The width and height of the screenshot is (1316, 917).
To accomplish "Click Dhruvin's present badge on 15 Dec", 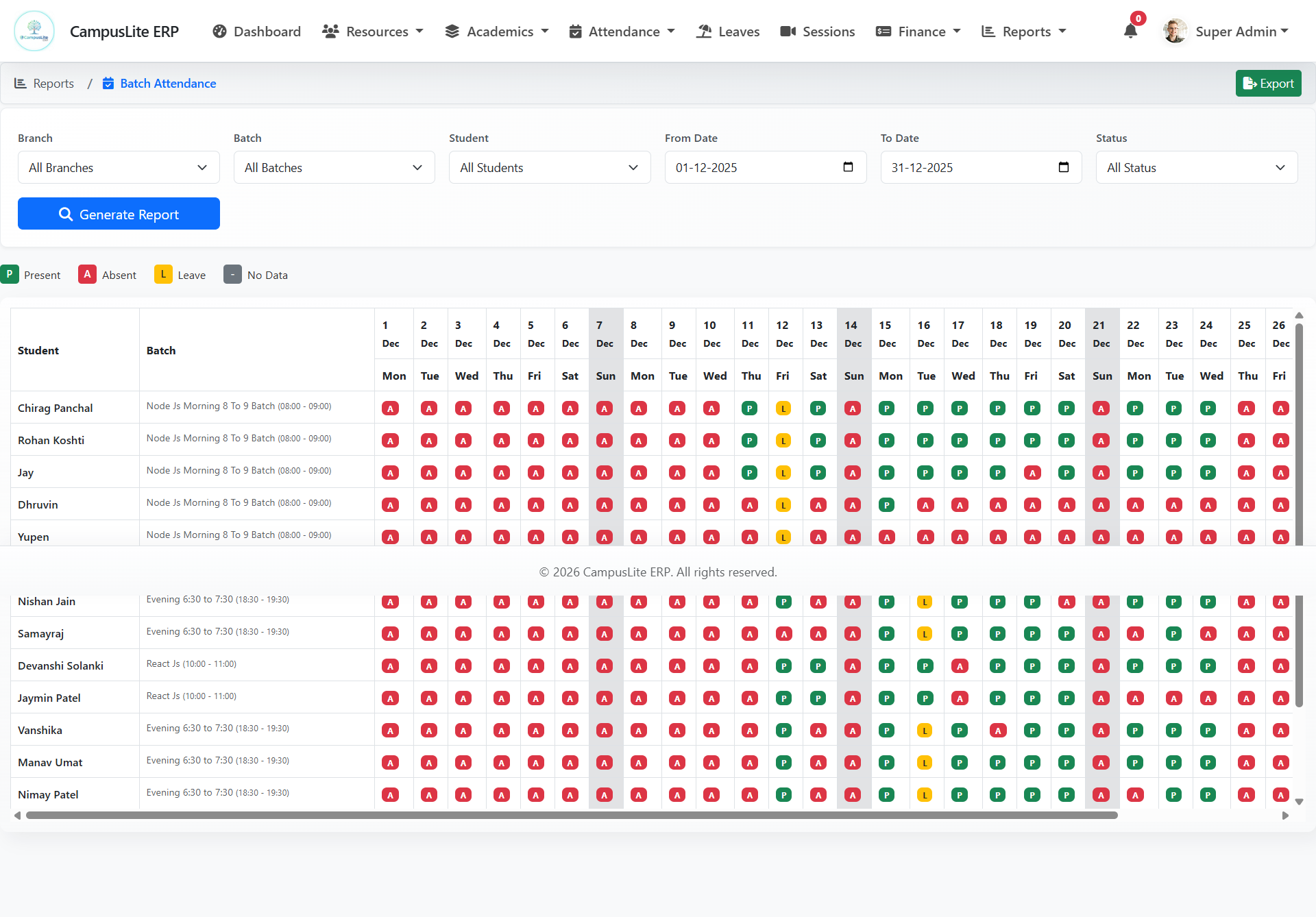I will [x=886, y=505].
